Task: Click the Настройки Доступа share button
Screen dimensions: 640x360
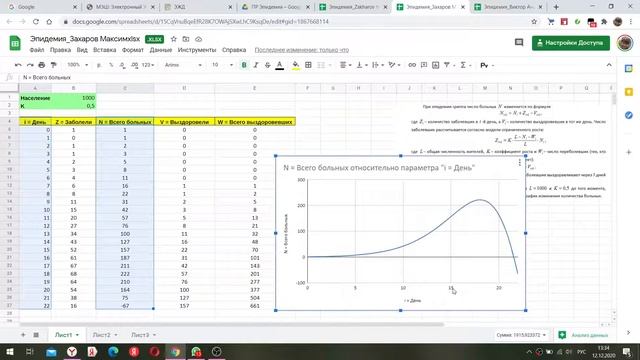Action: (x=571, y=43)
